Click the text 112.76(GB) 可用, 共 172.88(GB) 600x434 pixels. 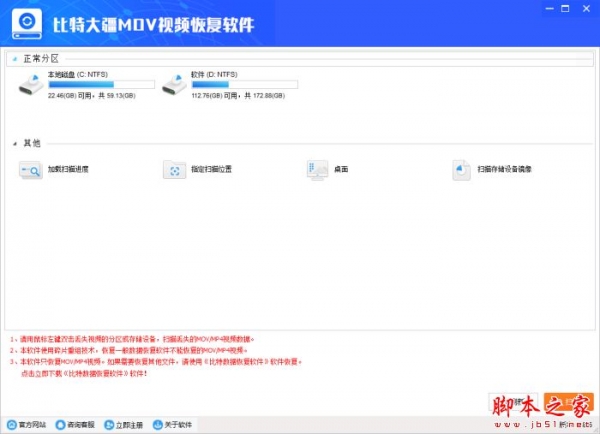tap(238, 96)
